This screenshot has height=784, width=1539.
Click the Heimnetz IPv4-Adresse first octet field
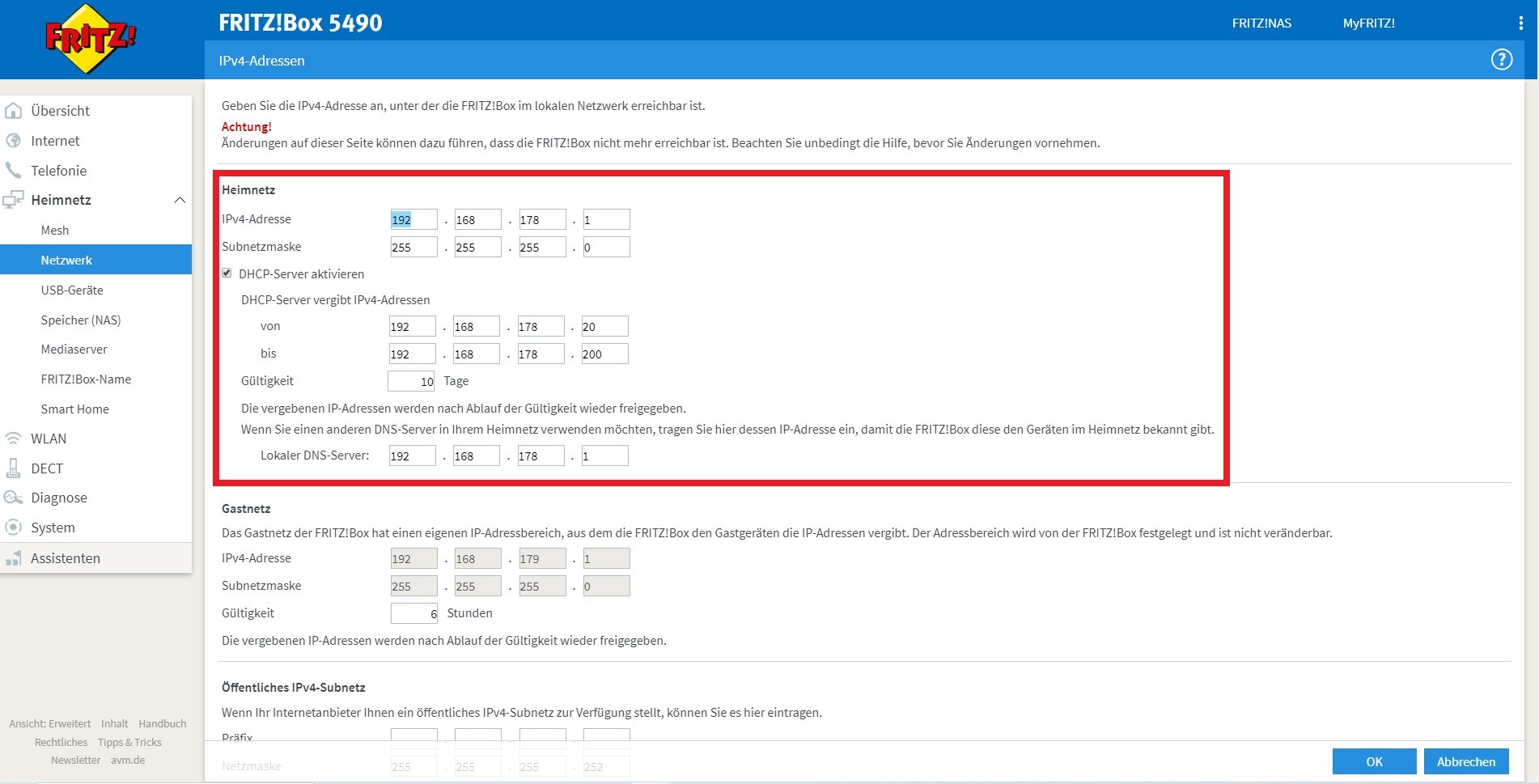(413, 219)
